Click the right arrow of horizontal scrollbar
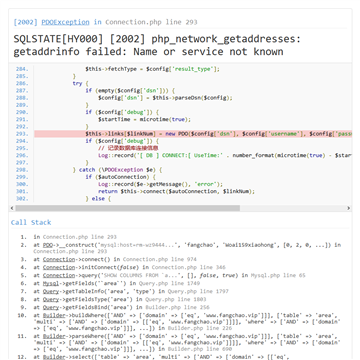Image resolution: width=360 pixels, height=360 pixels. [x=349, y=208]
